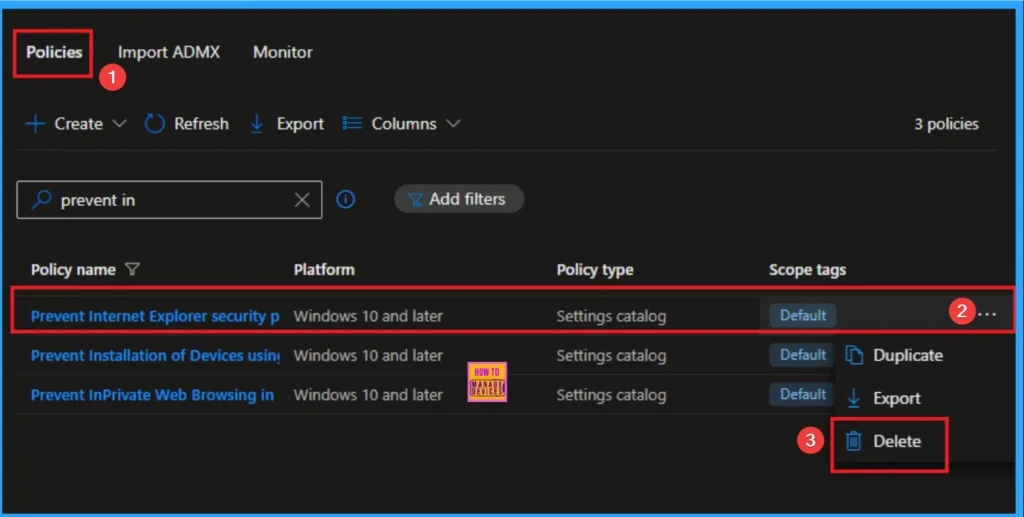The width and height of the screenshot is (1024, 517).
Task: Click the context menu Export arrow icon
Action: pyautogui.click(x=853, y=398)
